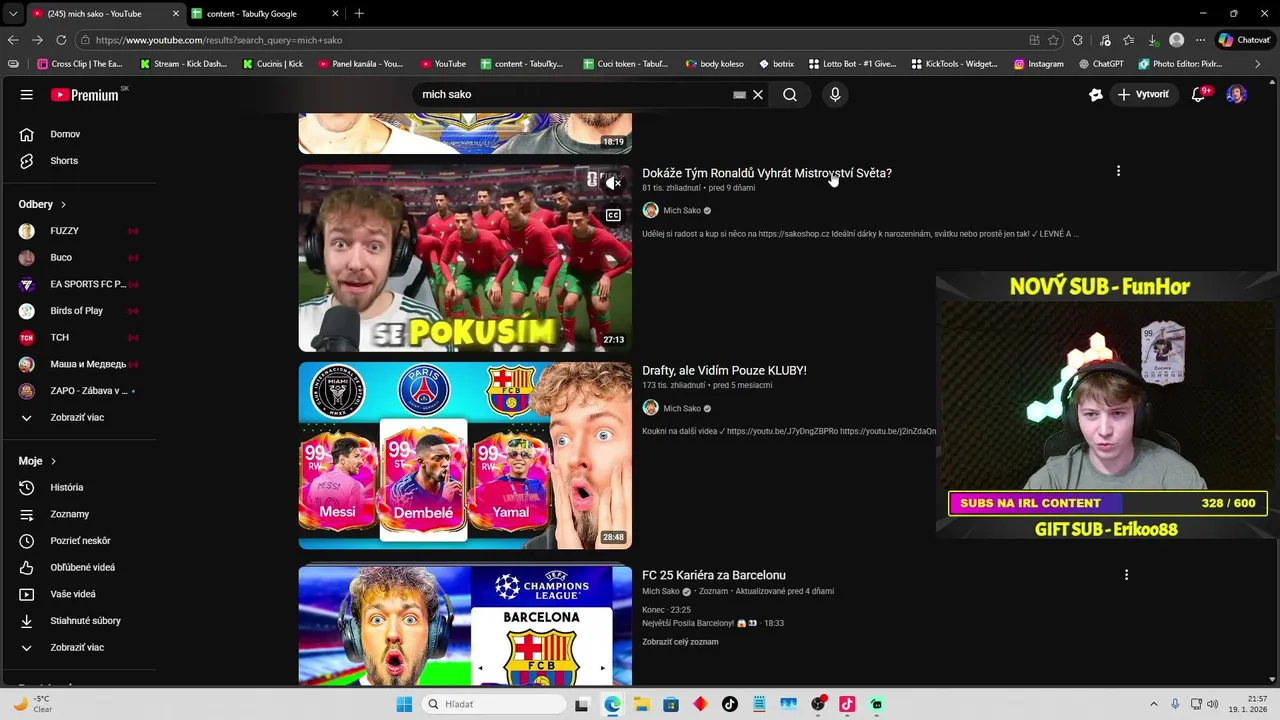Open Mich Sako channel under the Drafty video
The image size is (1280, 720).
pyautogui.click(x=682, y=408)
